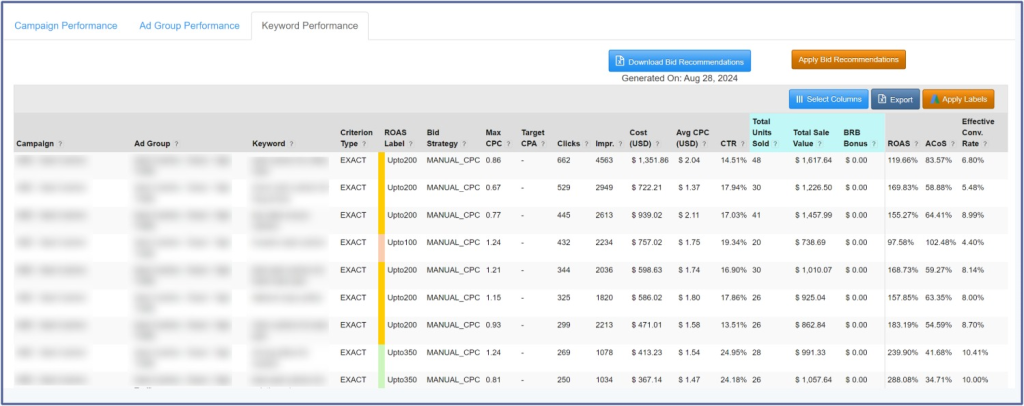
Task: Click the help icon beside ACoS header
Action: (x=952, y=144)
